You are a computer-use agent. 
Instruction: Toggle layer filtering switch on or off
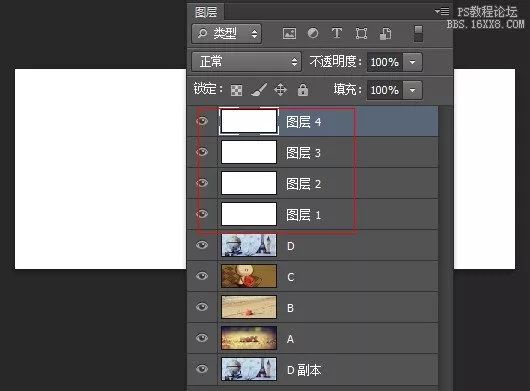click(418, 33)
